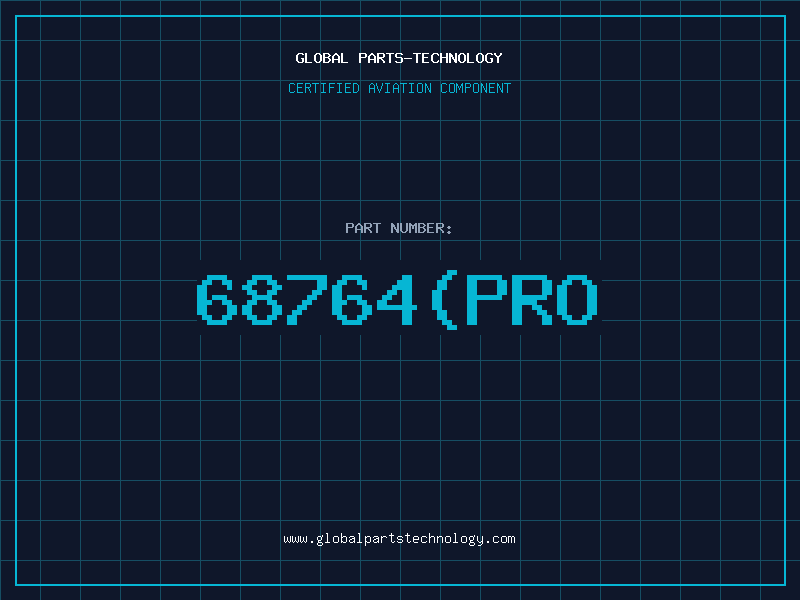800x600 pixels.
Task: Click the PART NUMBER: label
Action: (x=399, y=228)
